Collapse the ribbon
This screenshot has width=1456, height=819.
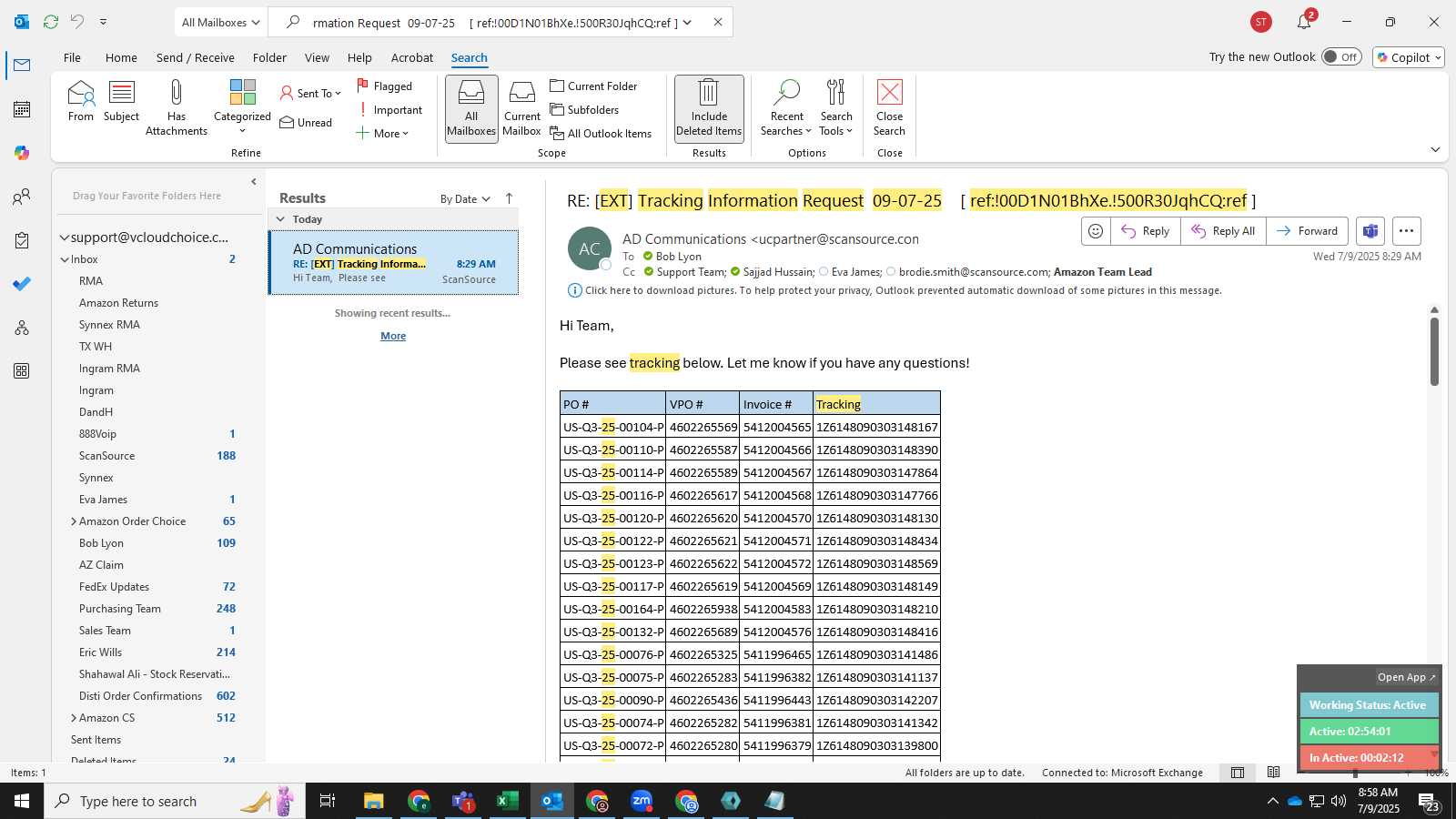click(1435, 149)
